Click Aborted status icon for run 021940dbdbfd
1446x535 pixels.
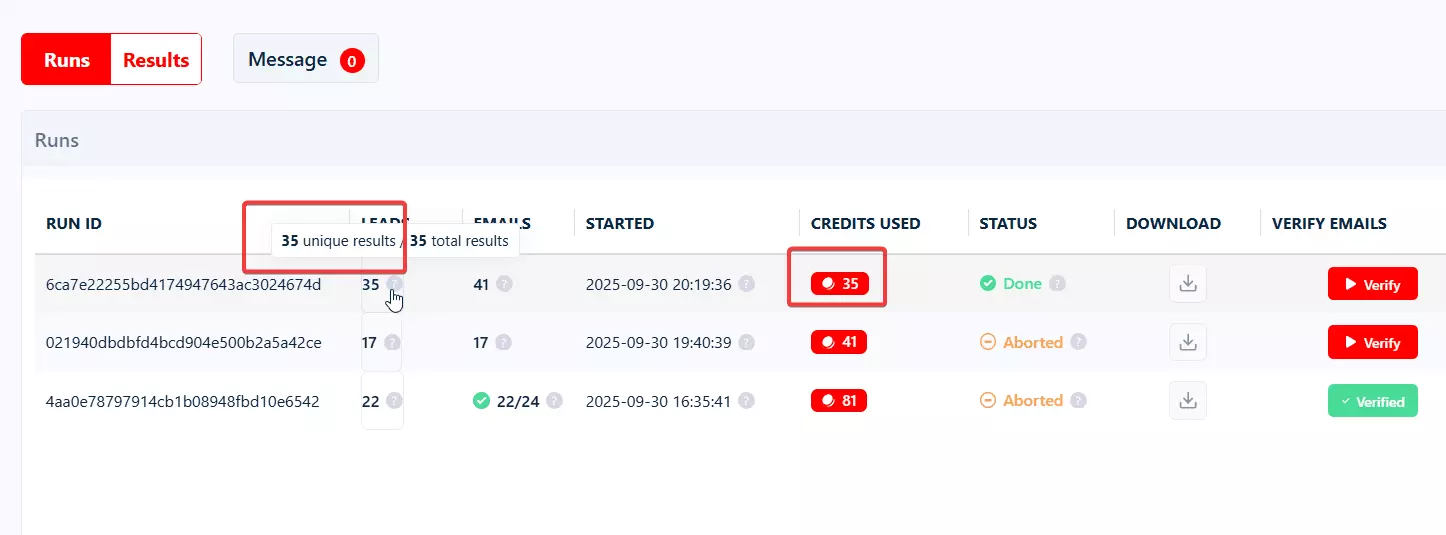[x=988, y=342]
